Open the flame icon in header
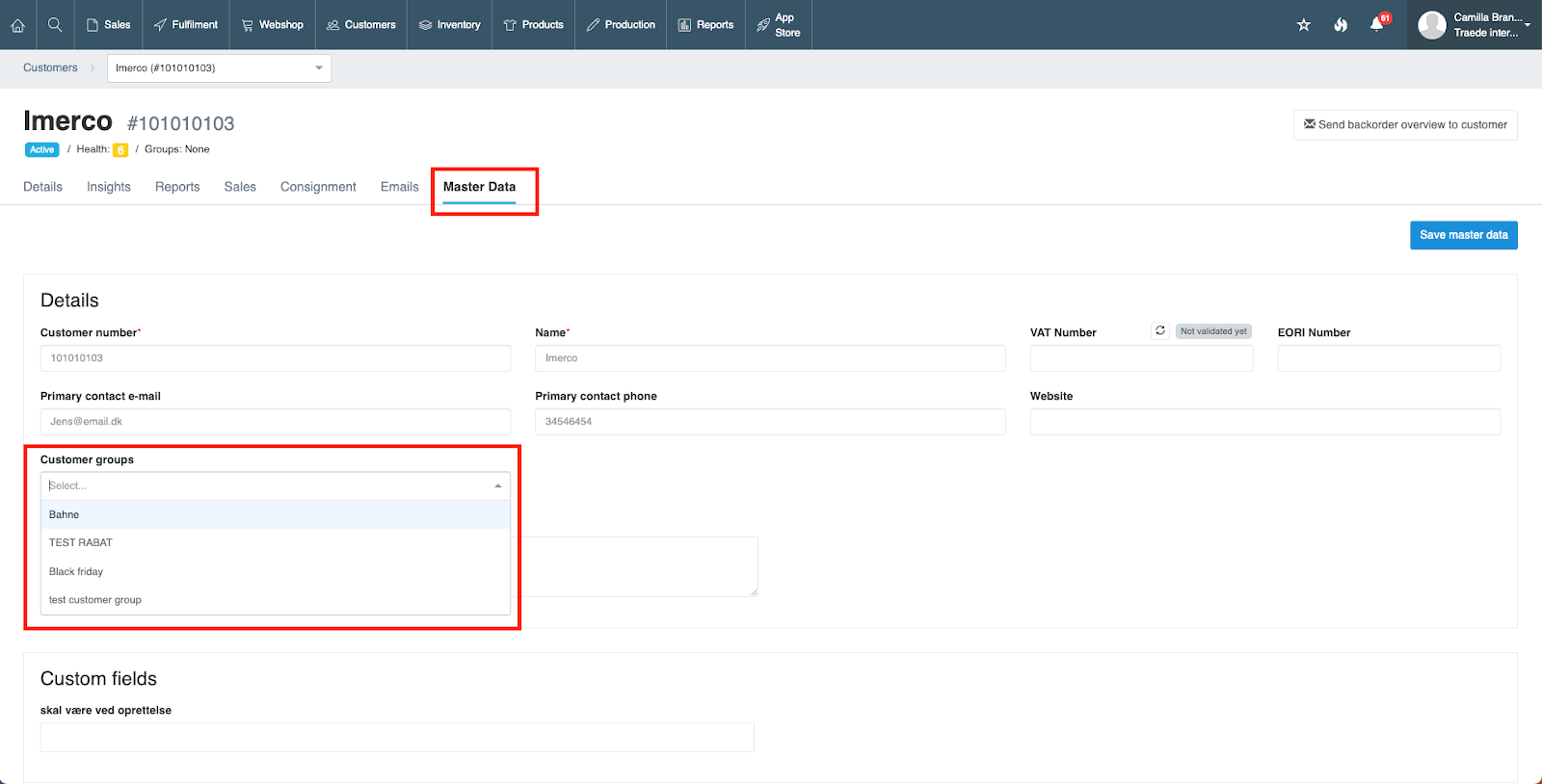The height and width of the screenshot is (784, 1542). tap(1341, 25)
